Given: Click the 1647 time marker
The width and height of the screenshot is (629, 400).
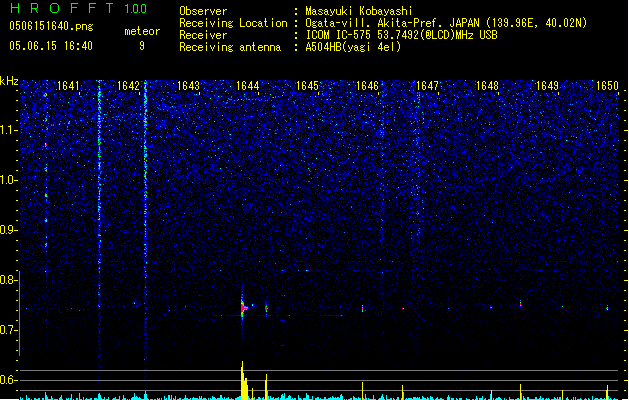Looking at the screenshot, I should [427, 86].
